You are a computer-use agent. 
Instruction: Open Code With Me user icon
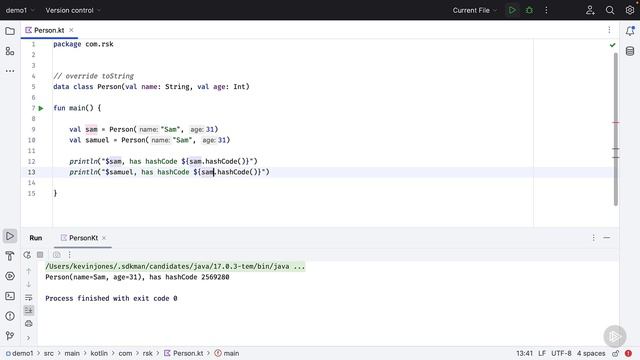tap(590, 10)
